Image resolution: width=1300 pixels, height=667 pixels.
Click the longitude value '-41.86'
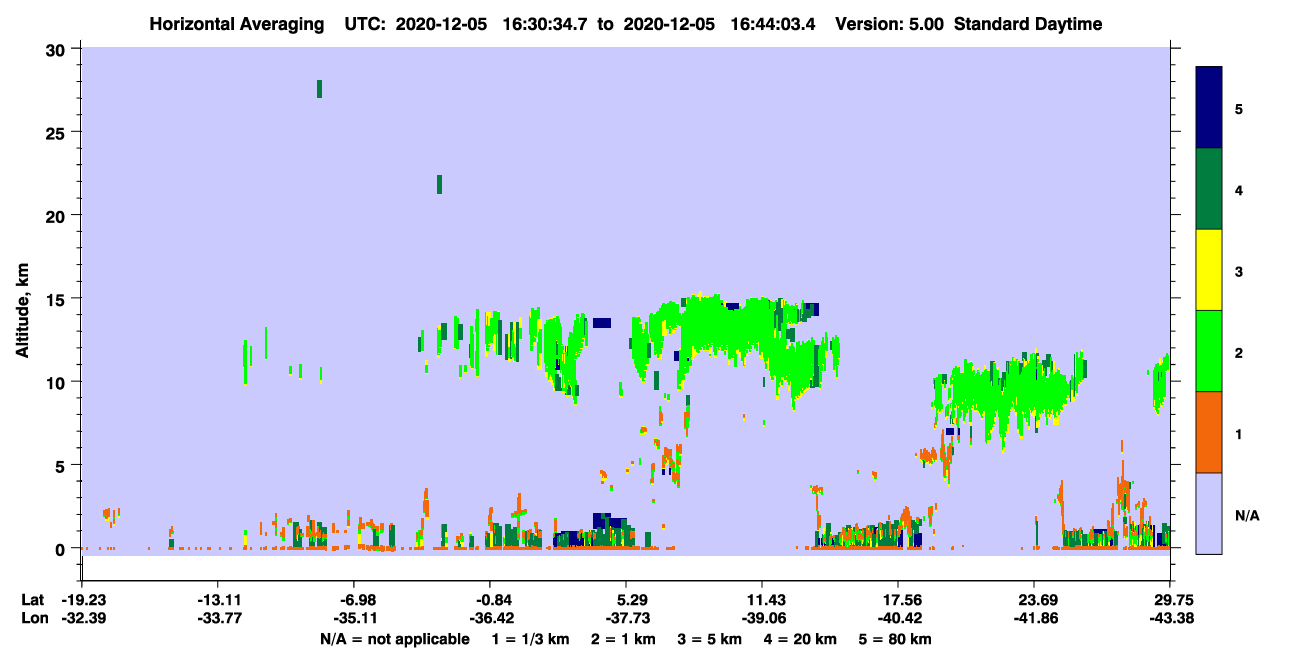(x=1034, y=618)
